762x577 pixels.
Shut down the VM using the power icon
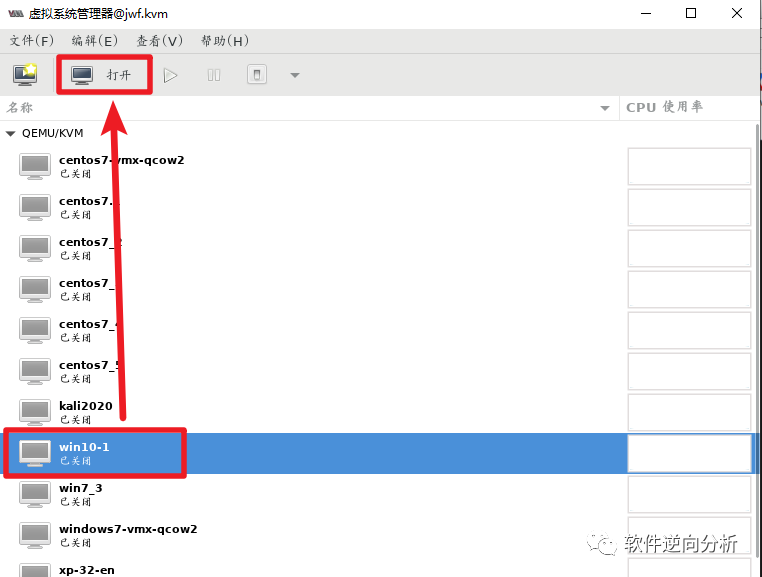pos(257,75)
